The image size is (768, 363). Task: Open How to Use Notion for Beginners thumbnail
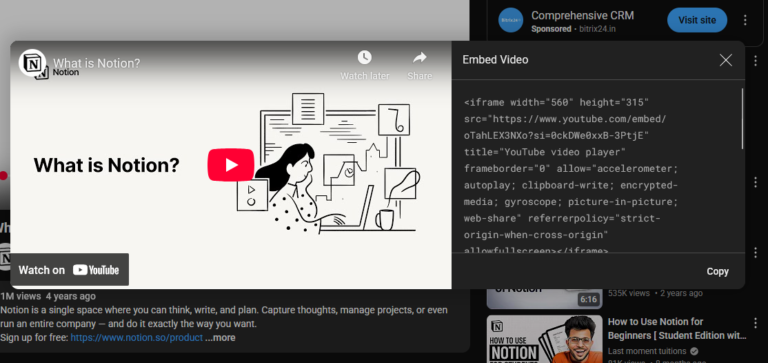(x=544, y=339)
